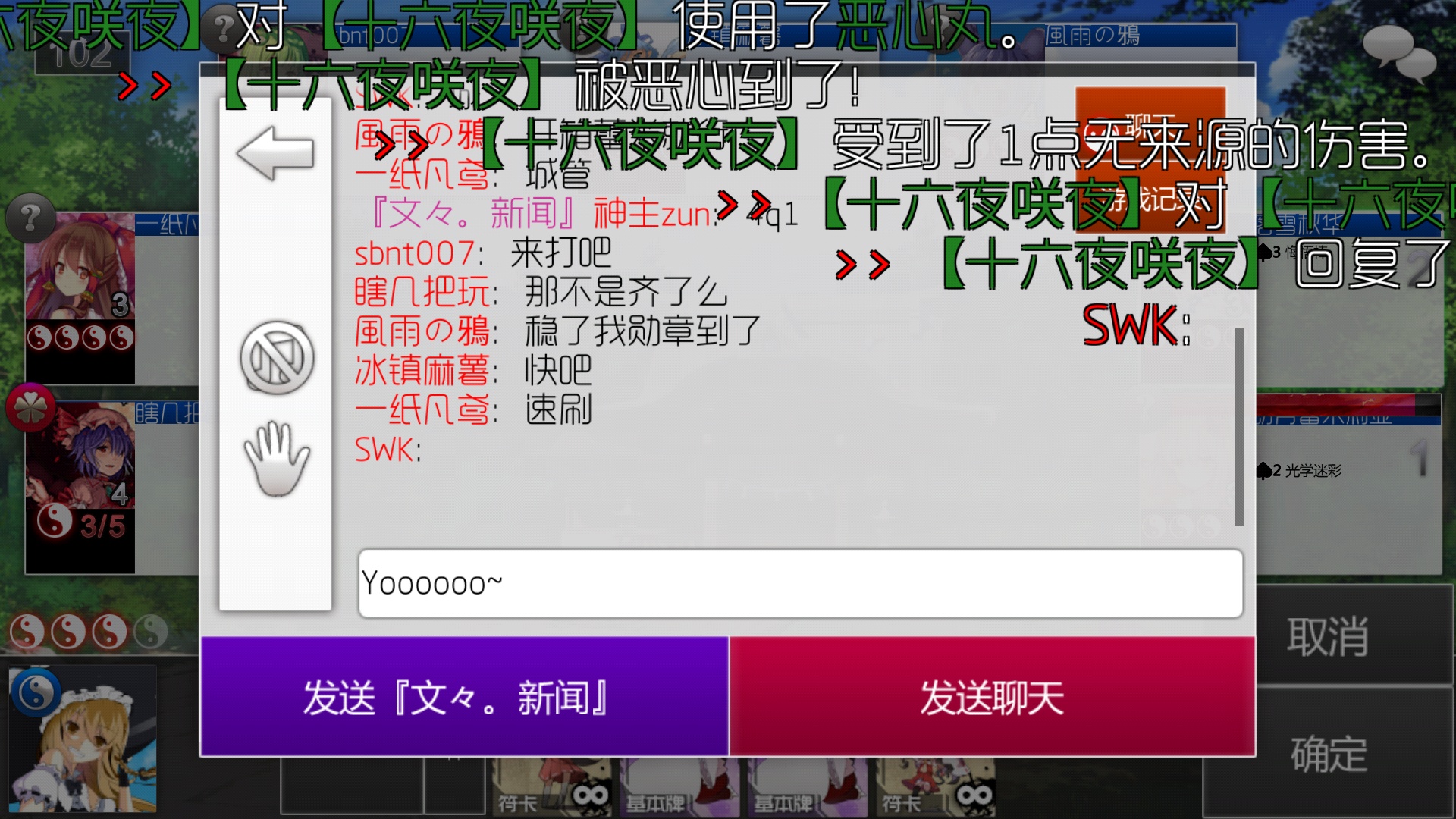Click the question mark badge above Reimu's portrait
The image size is (1456, 819).
(x=30, y=218)
